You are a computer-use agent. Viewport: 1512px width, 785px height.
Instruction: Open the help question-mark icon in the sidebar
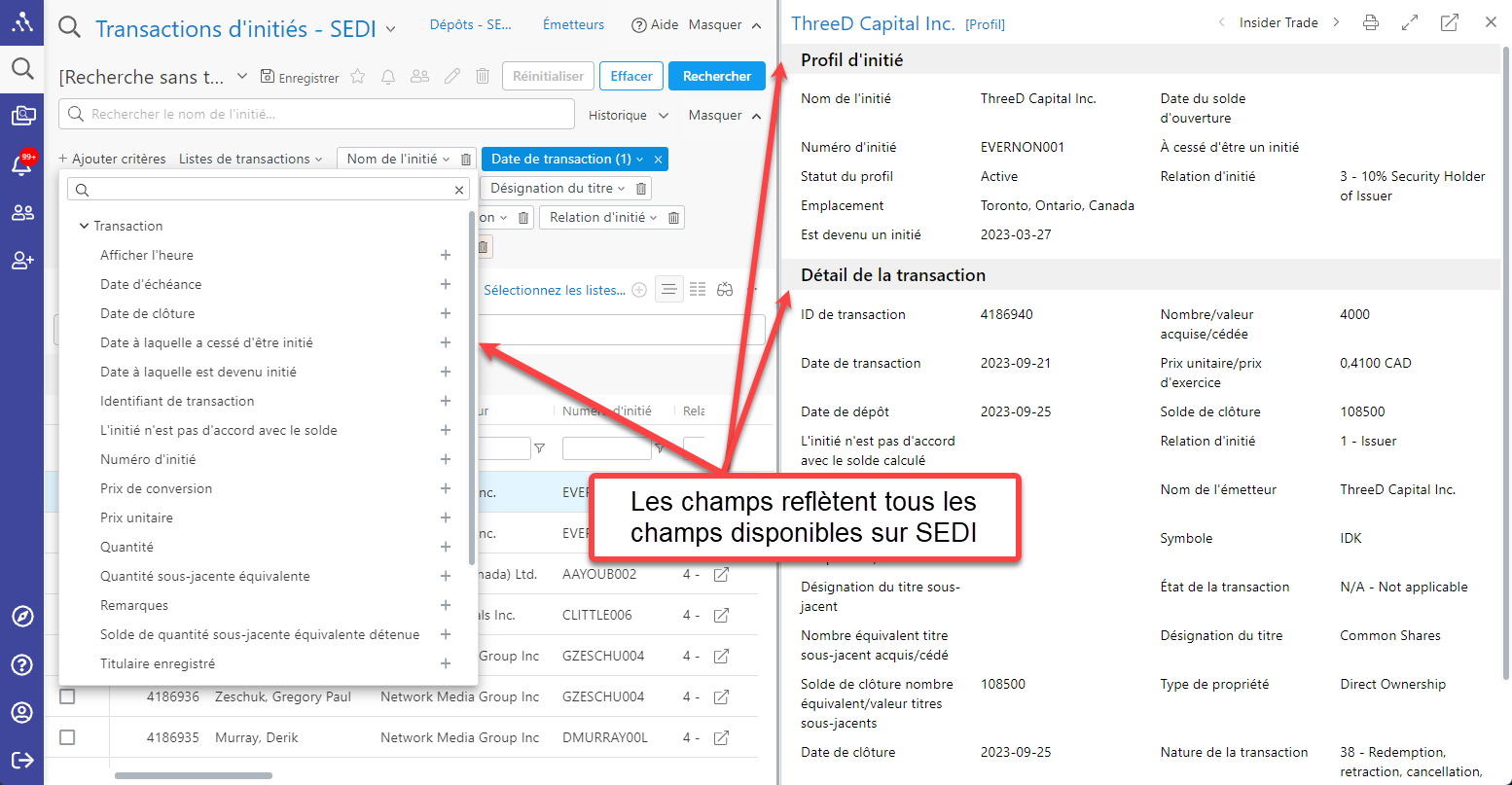(x=21, y=664)
